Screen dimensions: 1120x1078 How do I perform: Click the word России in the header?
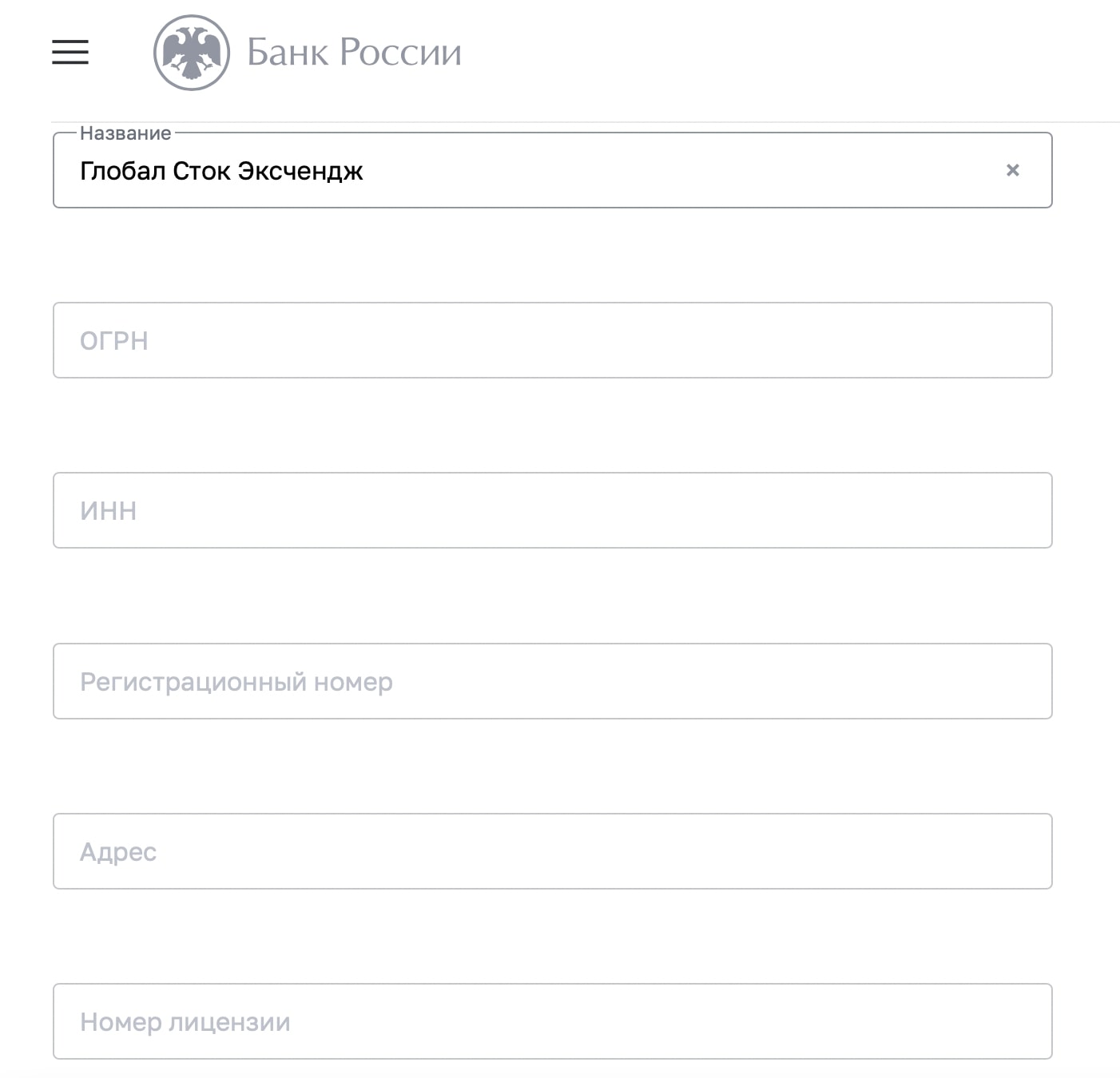tap(400, 53)
